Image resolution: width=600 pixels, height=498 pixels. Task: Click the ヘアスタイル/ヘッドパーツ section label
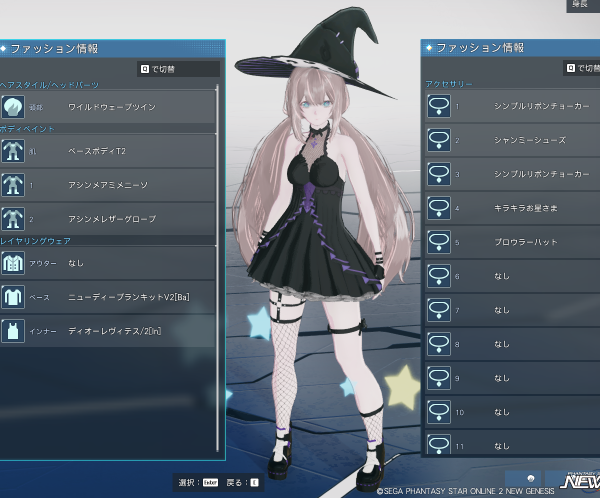[x=49, y=85]
